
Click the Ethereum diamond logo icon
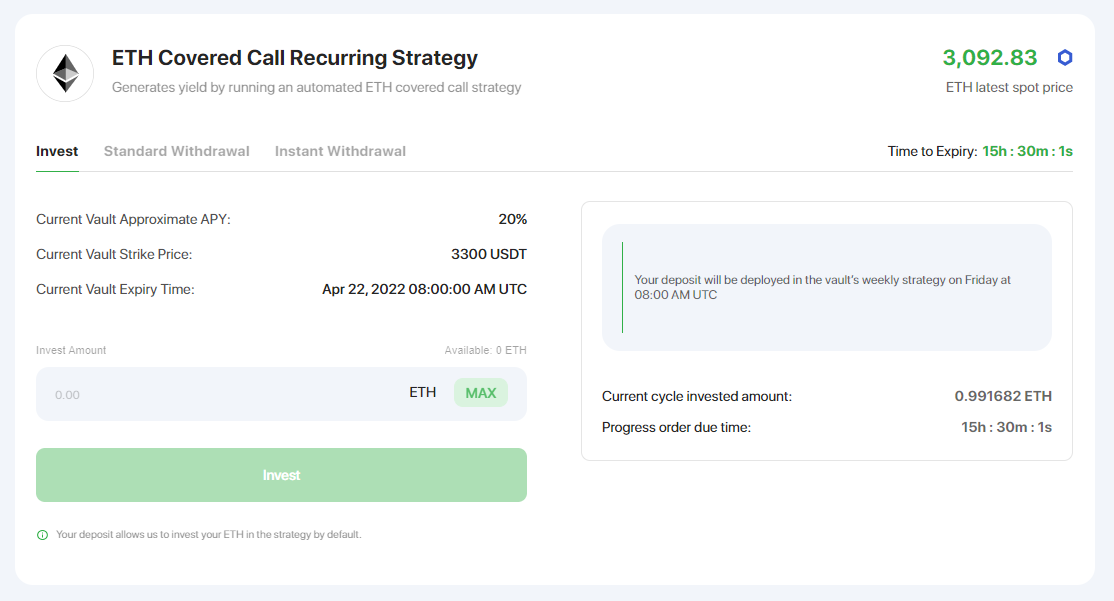pyautogui.click(x=65, y=74)
